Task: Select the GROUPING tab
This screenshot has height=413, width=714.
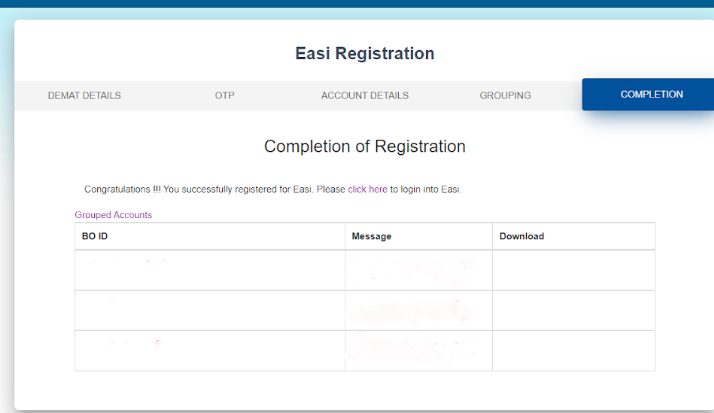Action: 505,96
